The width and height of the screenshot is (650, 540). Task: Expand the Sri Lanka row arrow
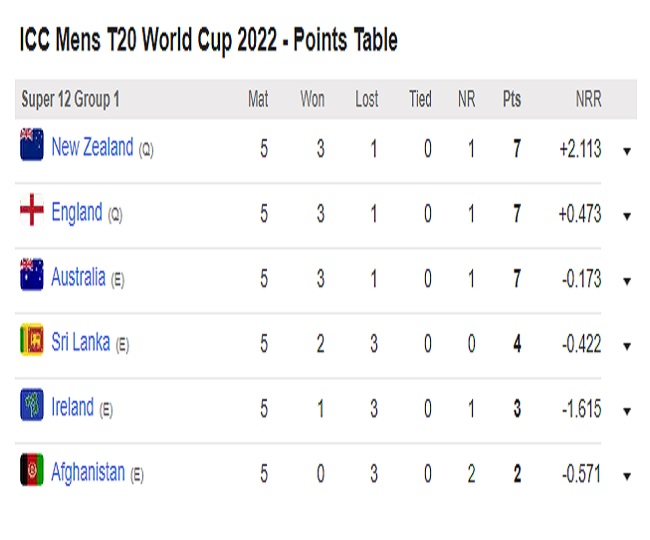point(627,347)
